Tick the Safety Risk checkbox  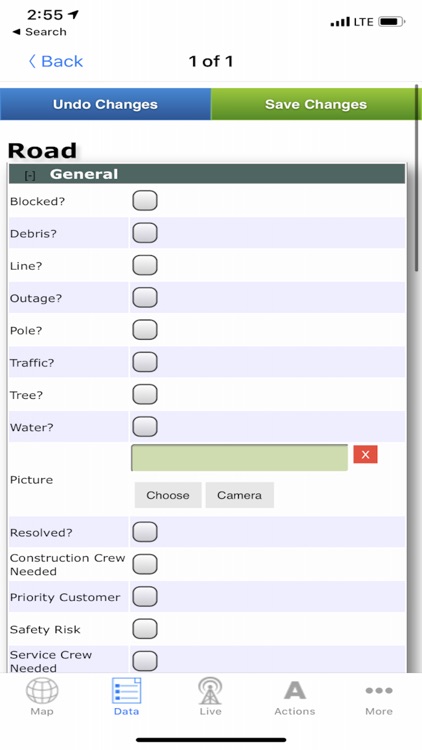[x=145, y=629]
